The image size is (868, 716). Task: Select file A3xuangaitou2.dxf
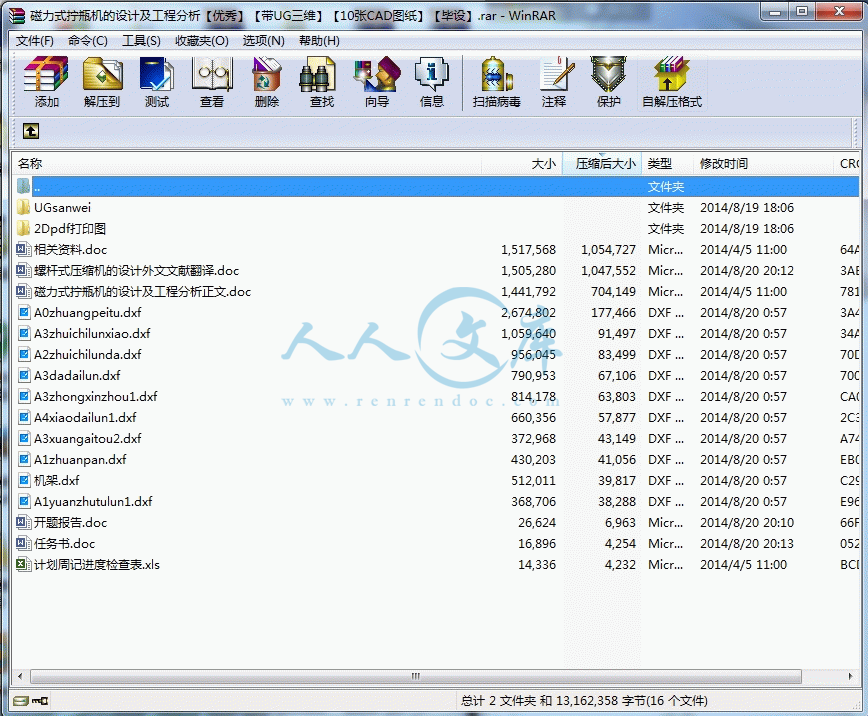click(87, 439)
